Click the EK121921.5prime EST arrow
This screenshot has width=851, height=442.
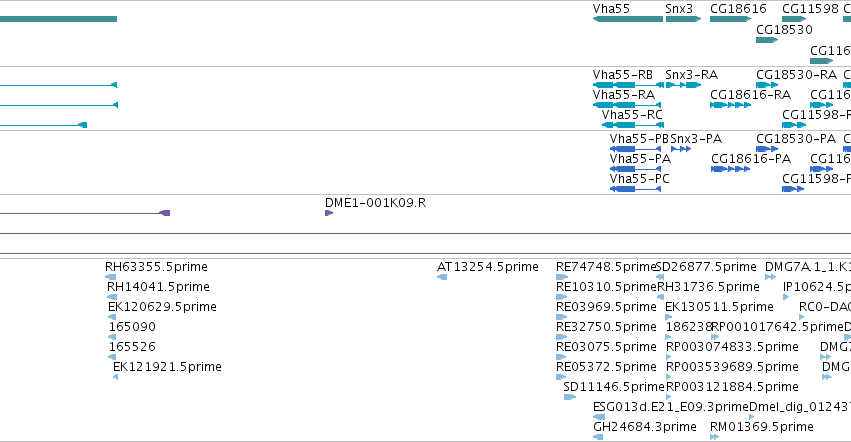point(115,377)
